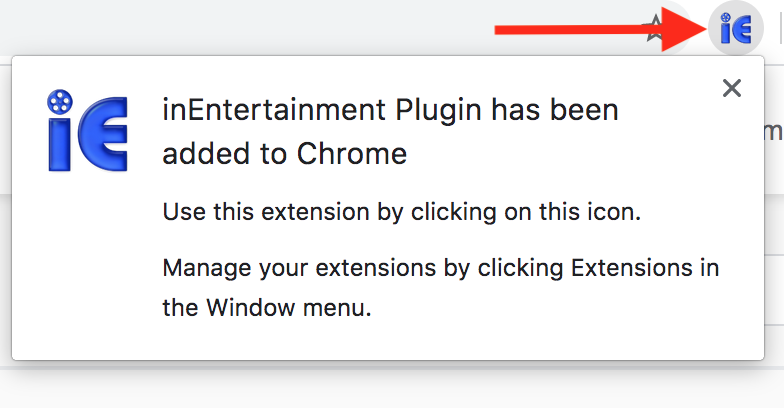Click the film reel atop the popup logo
The width and height of the screenshot is (784, 408).
pos(61,101)
